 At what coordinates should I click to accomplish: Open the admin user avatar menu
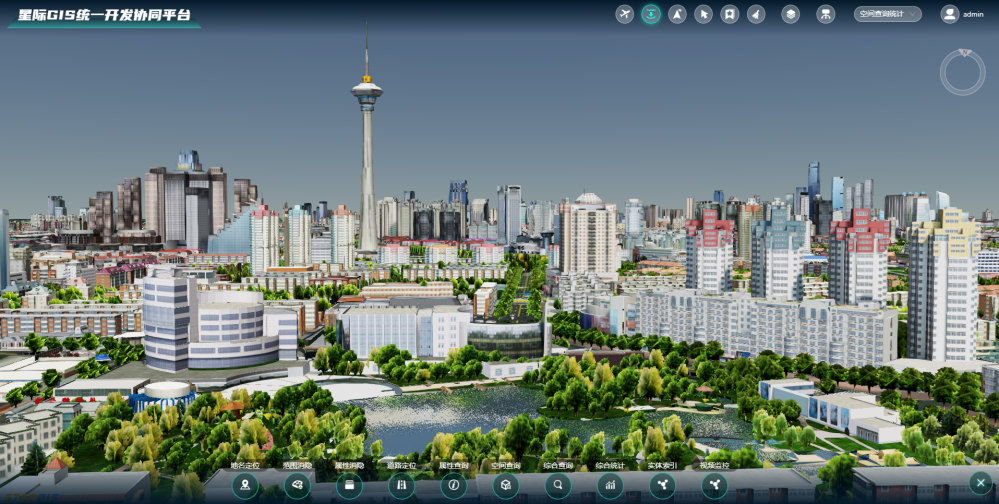(949, 14)
